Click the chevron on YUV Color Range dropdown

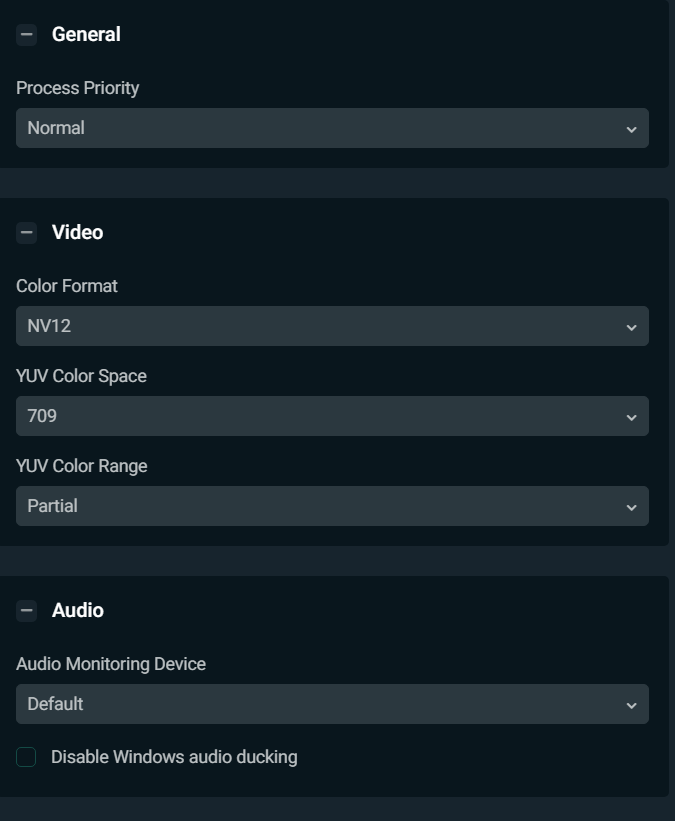pos(630,506)
